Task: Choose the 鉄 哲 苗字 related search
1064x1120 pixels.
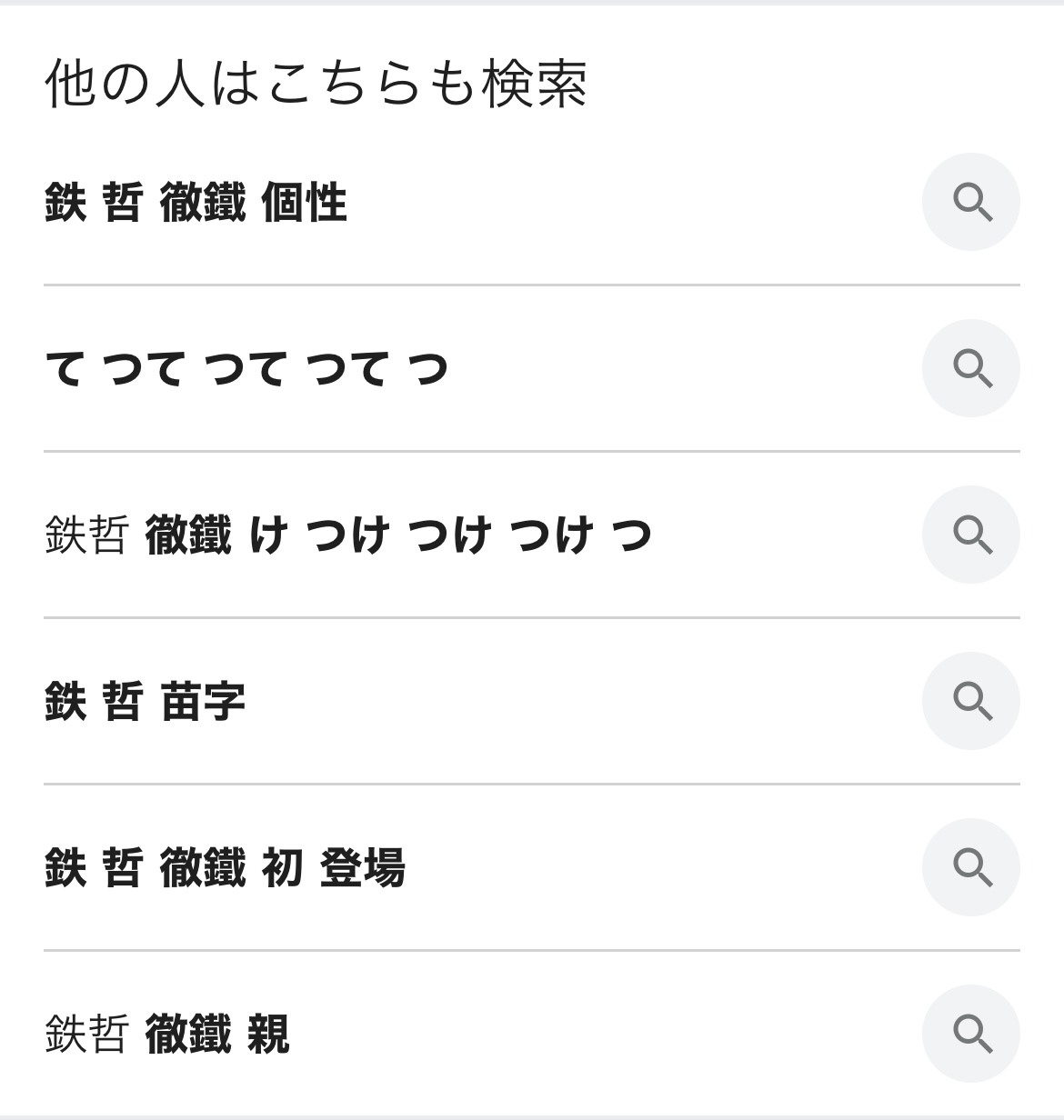Action: click(x=145, y=701)
